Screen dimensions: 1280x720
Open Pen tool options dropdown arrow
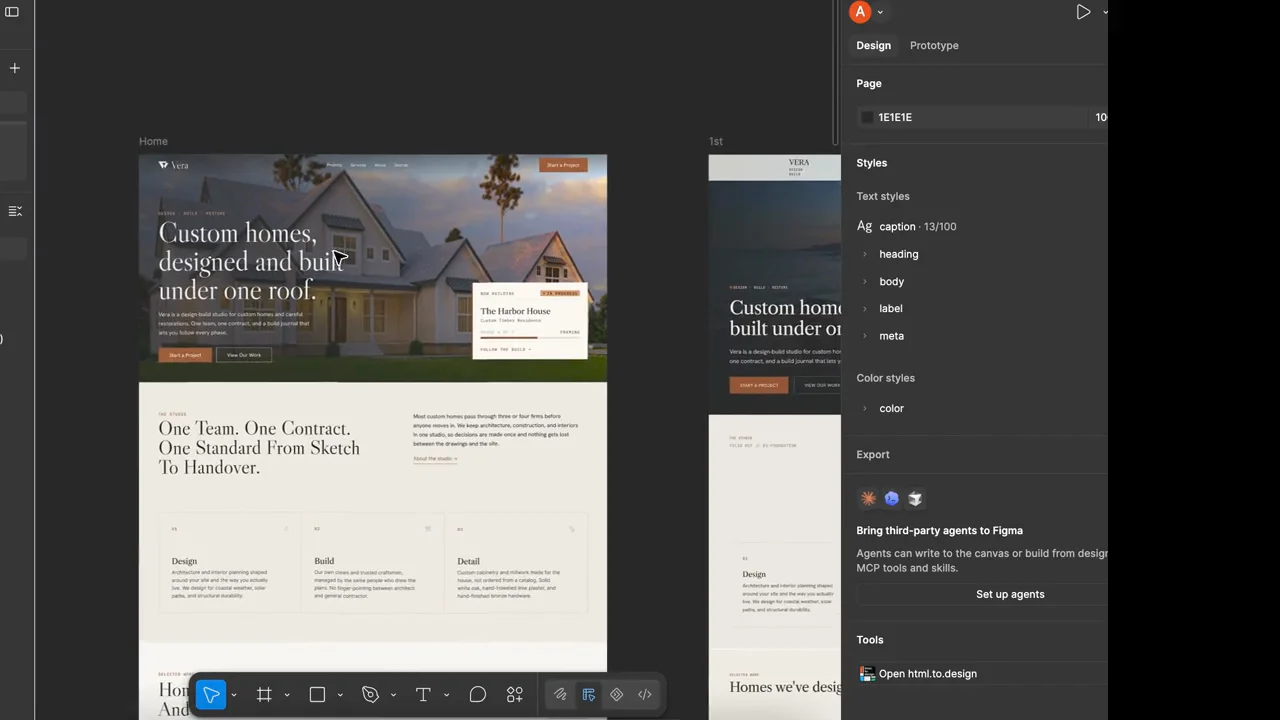(393, 695)
